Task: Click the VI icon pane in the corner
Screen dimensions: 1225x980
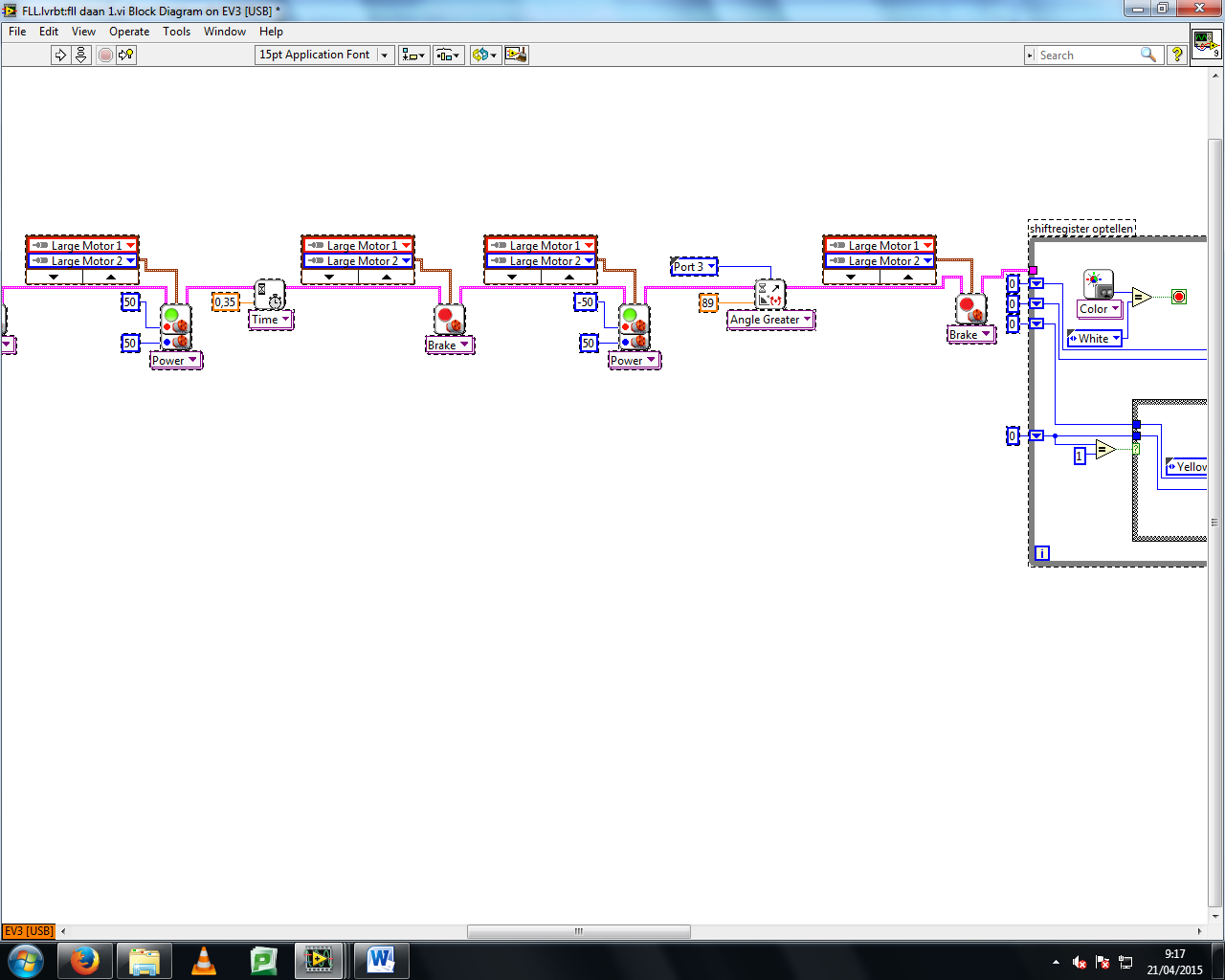Action: 1206,44
